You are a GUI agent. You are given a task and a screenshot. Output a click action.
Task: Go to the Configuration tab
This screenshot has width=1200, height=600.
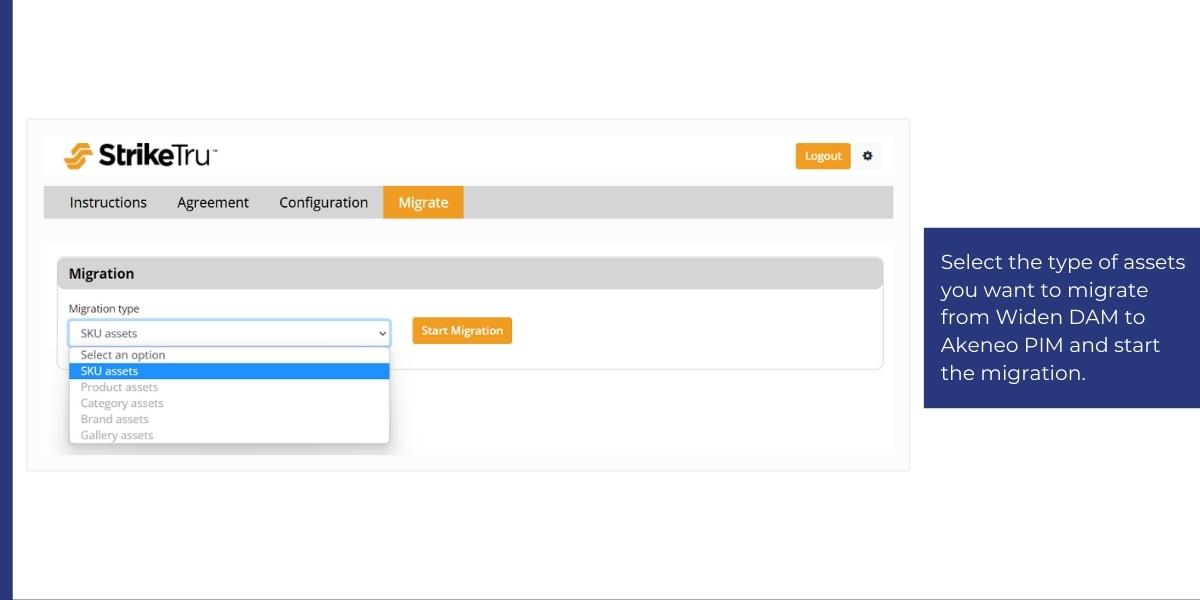point(323,202)
